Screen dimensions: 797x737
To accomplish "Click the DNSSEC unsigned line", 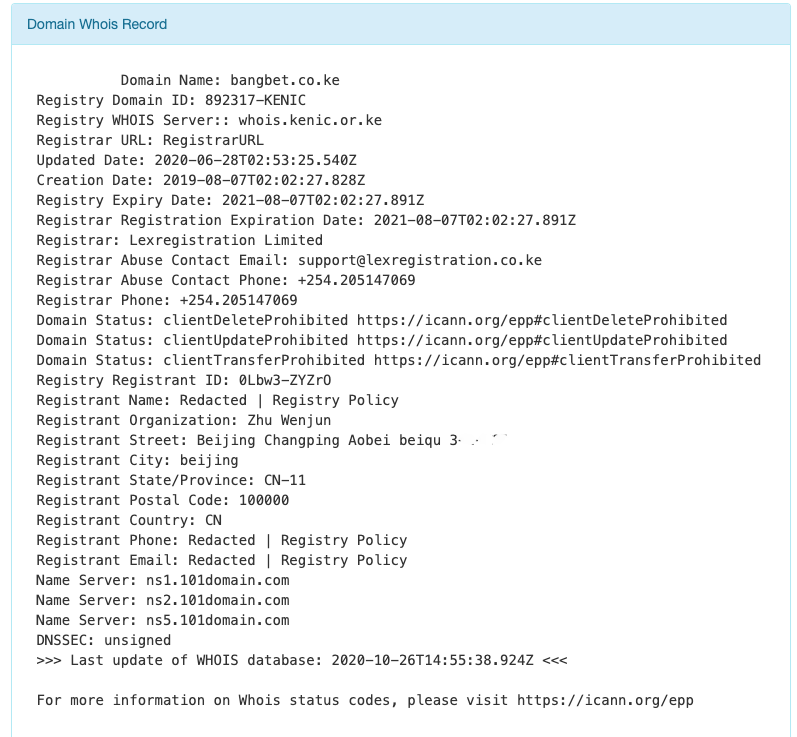I will click(104, 640).
